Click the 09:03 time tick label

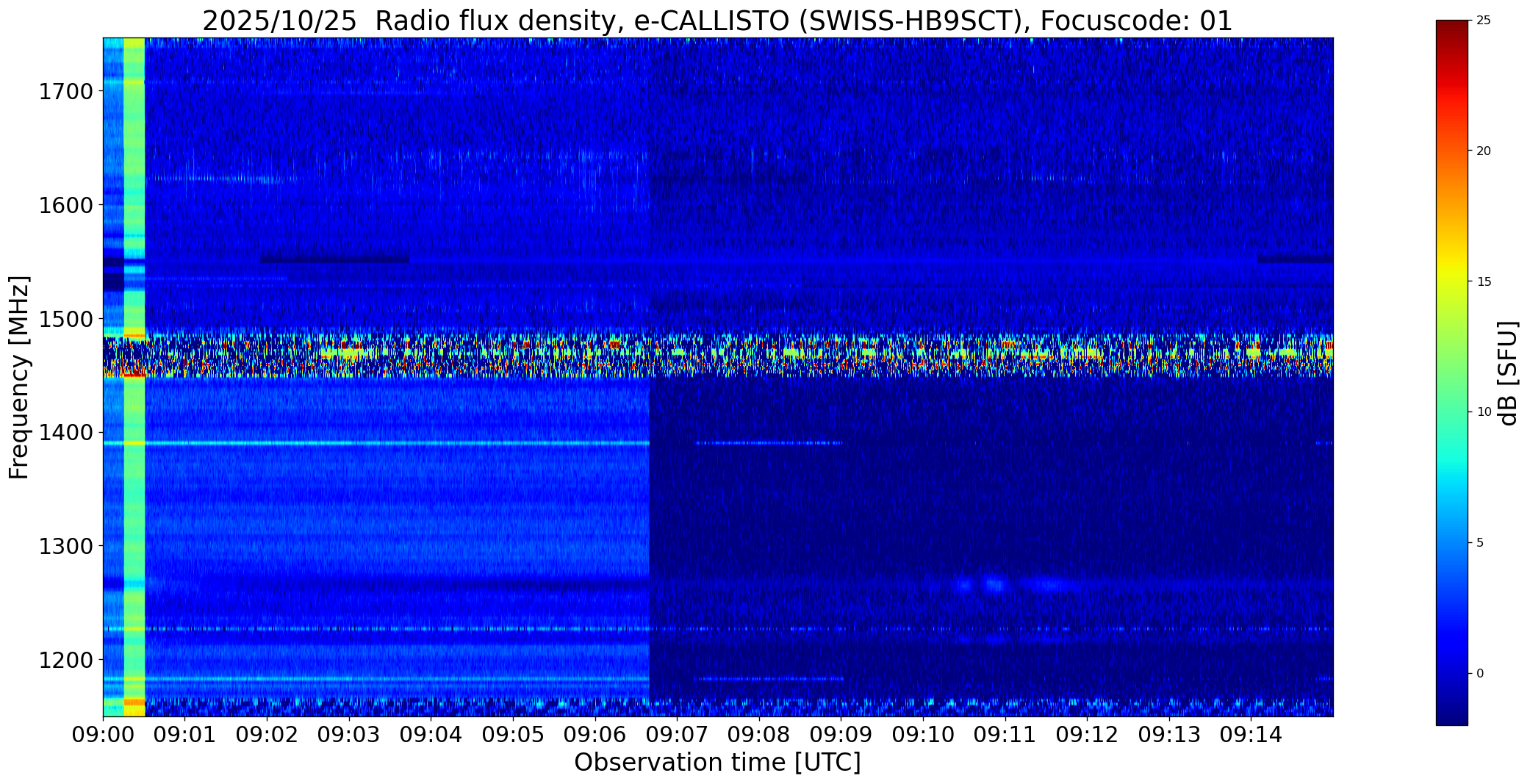pyautogui.click(x=349, y=734)
